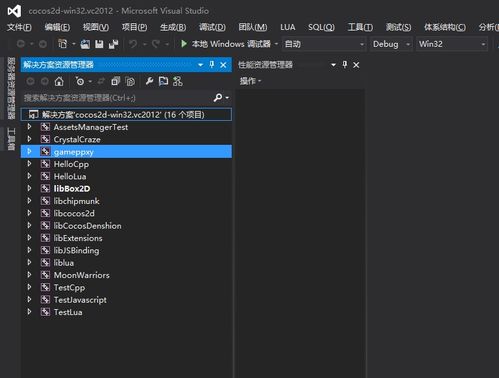Toggle pin on performance explorer panel

click(x=345, y=64)
